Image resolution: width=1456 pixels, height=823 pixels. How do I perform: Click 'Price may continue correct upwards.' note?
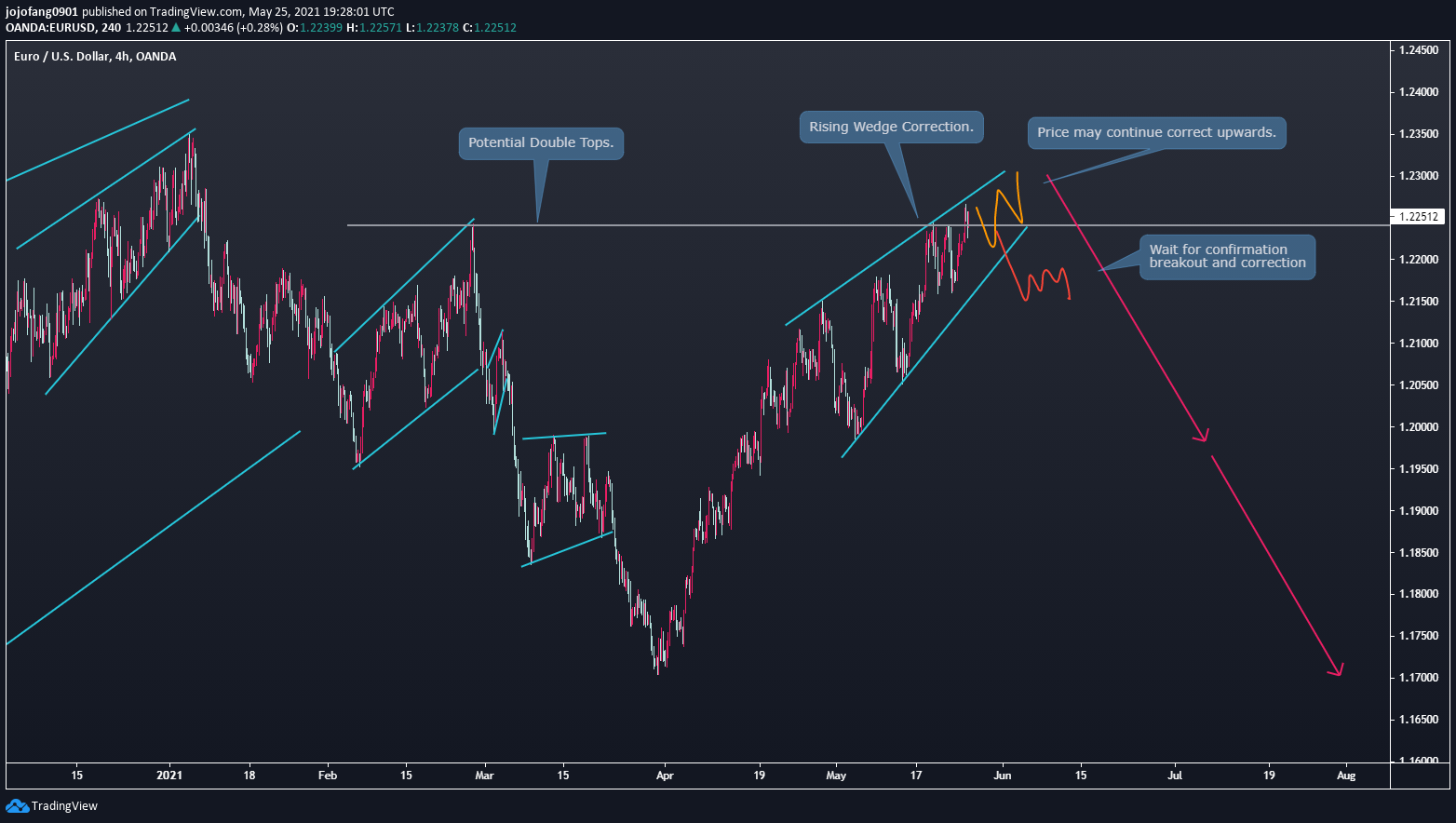pos(1156,132)
